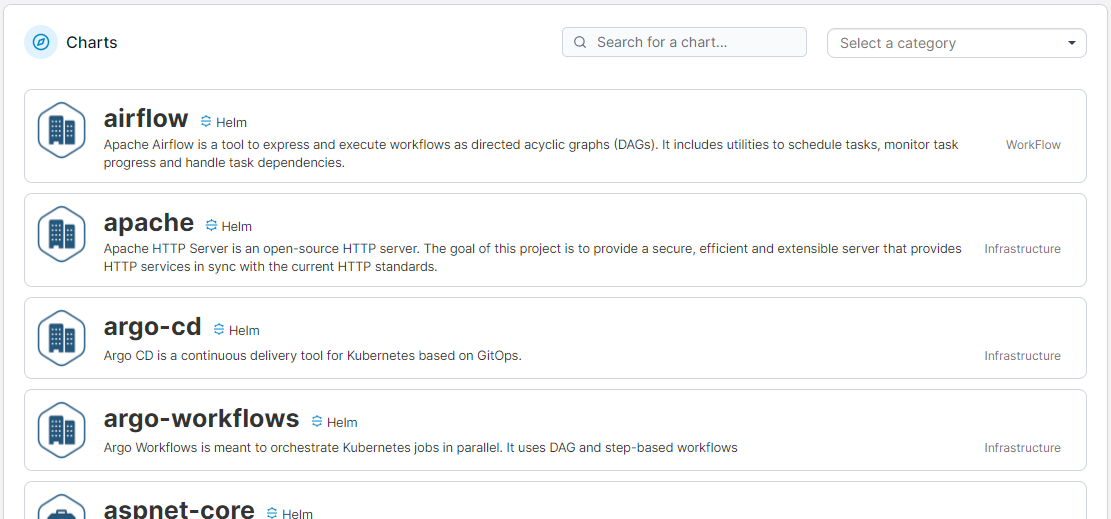The width and height of the screenshot is (1111, 519).
Task: Click the Helm icon beside argo-cd
Action: click(x=219, y=330)
